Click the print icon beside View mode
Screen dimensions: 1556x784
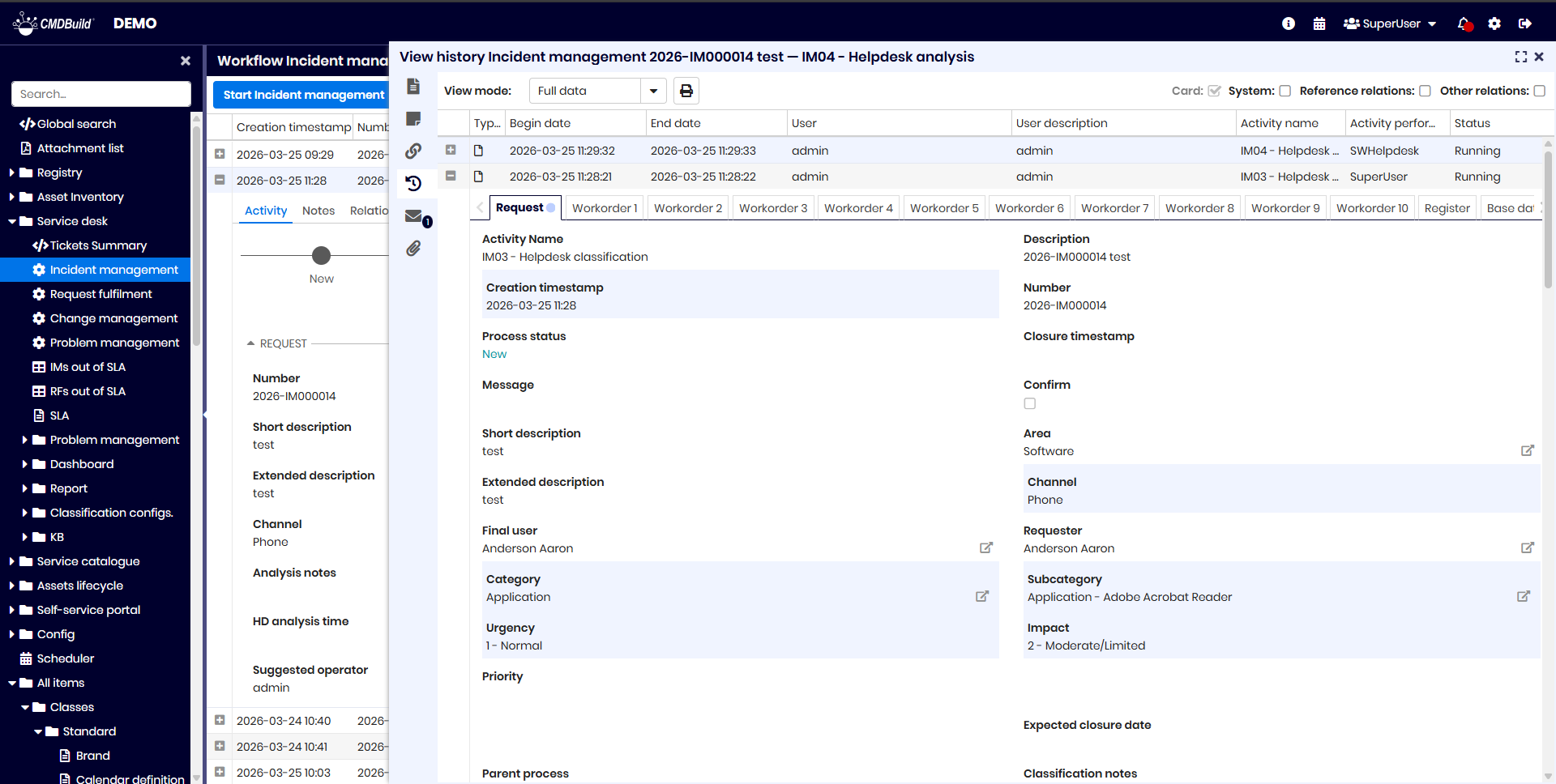tap(686, 91)
